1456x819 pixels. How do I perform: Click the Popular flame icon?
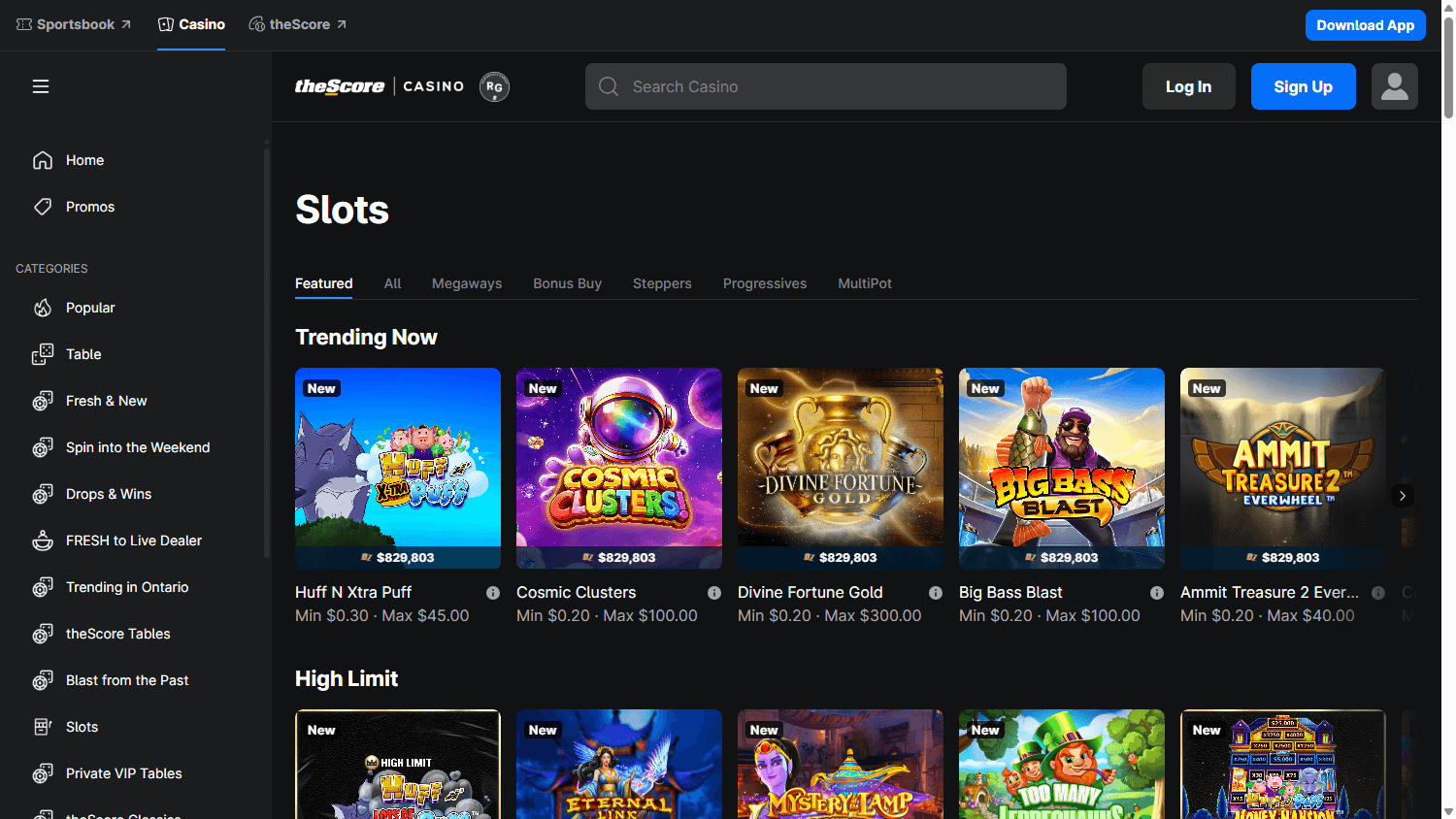43,308
